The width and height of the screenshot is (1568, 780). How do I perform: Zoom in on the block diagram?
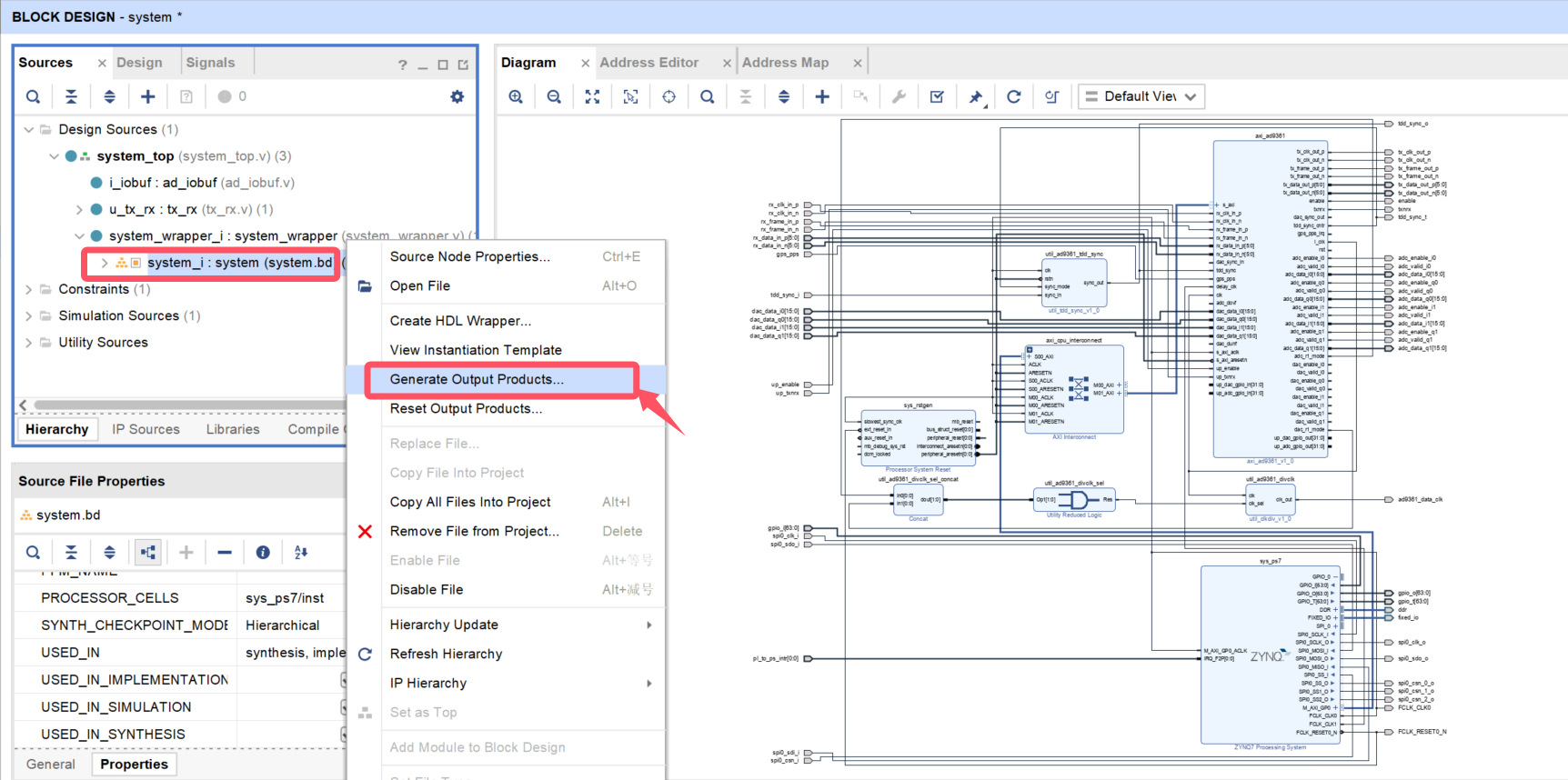coord(516,96)
